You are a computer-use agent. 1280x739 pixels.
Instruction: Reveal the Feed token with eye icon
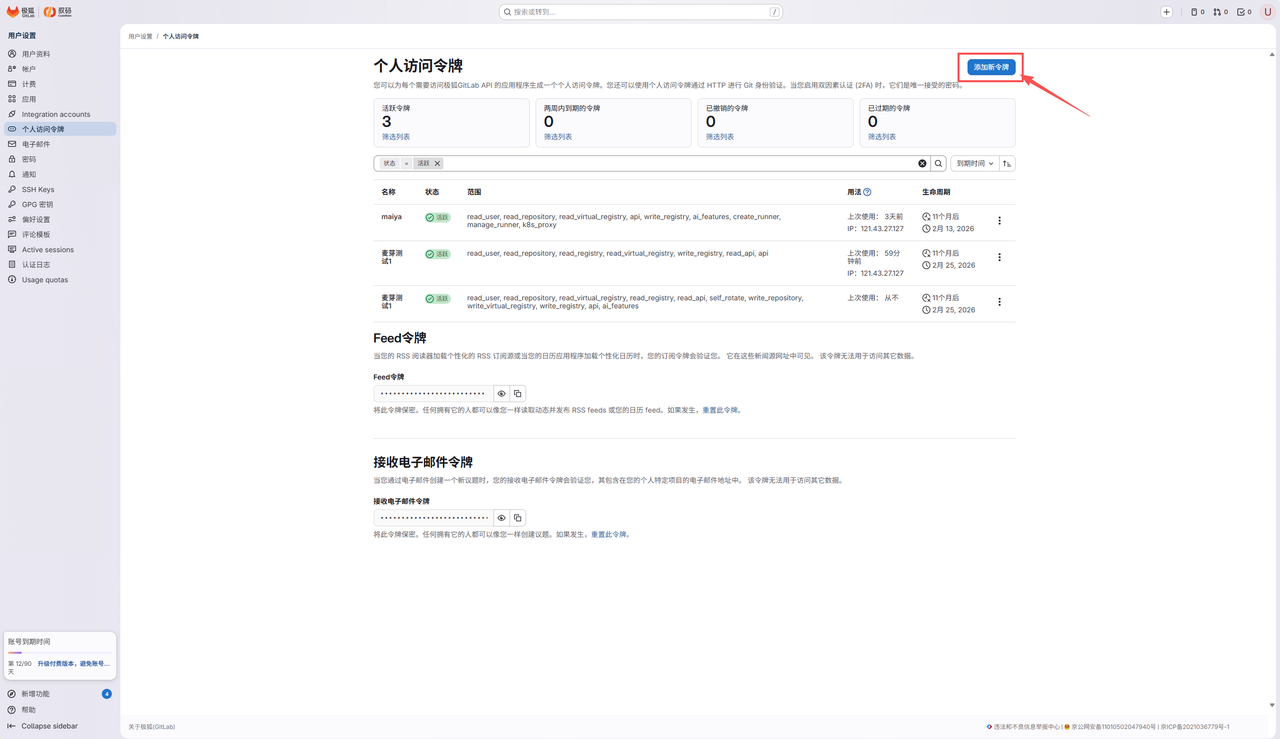tap(502, 394)
